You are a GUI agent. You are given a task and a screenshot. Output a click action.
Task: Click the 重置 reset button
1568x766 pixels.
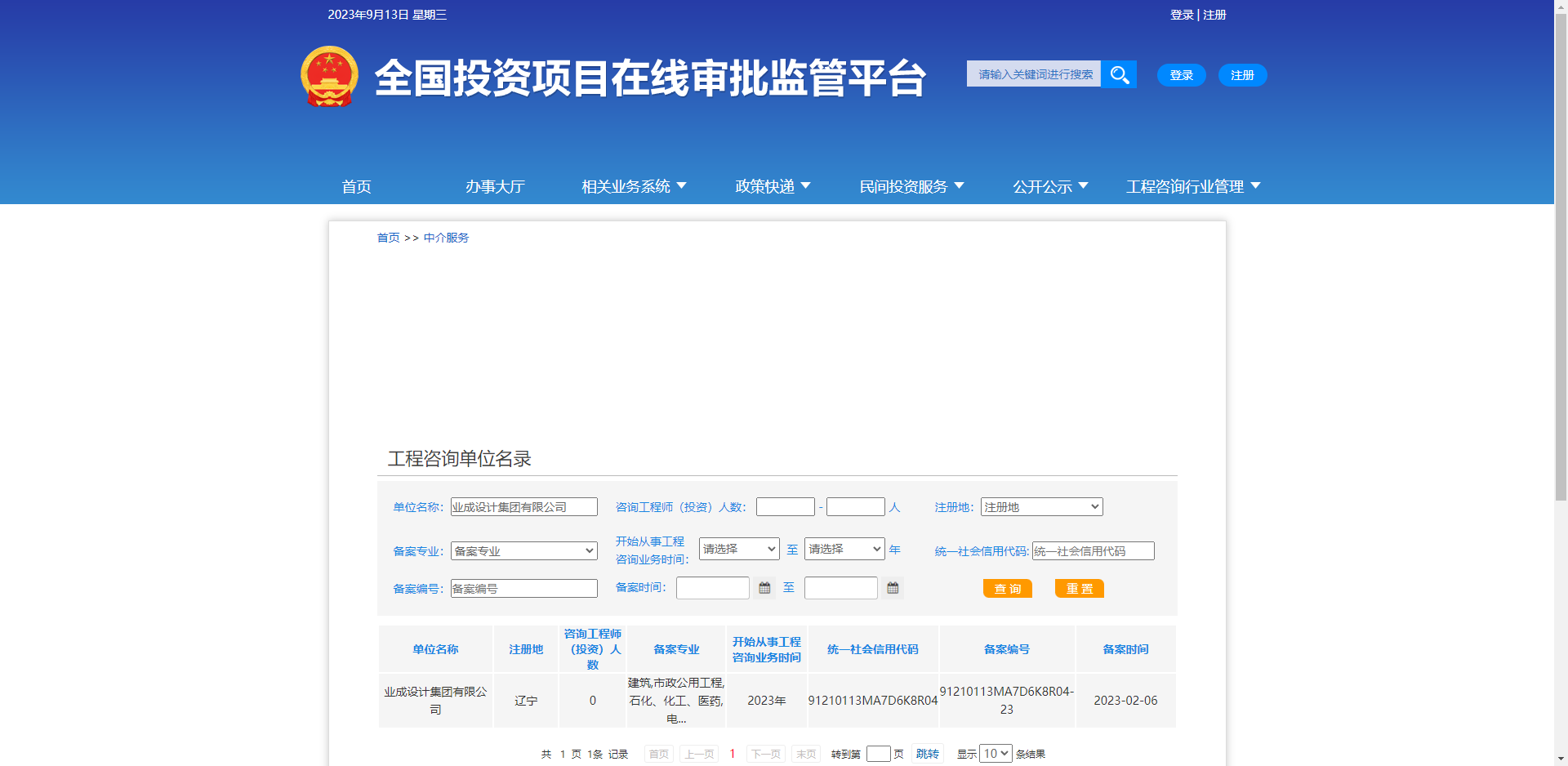point(1079,588)
